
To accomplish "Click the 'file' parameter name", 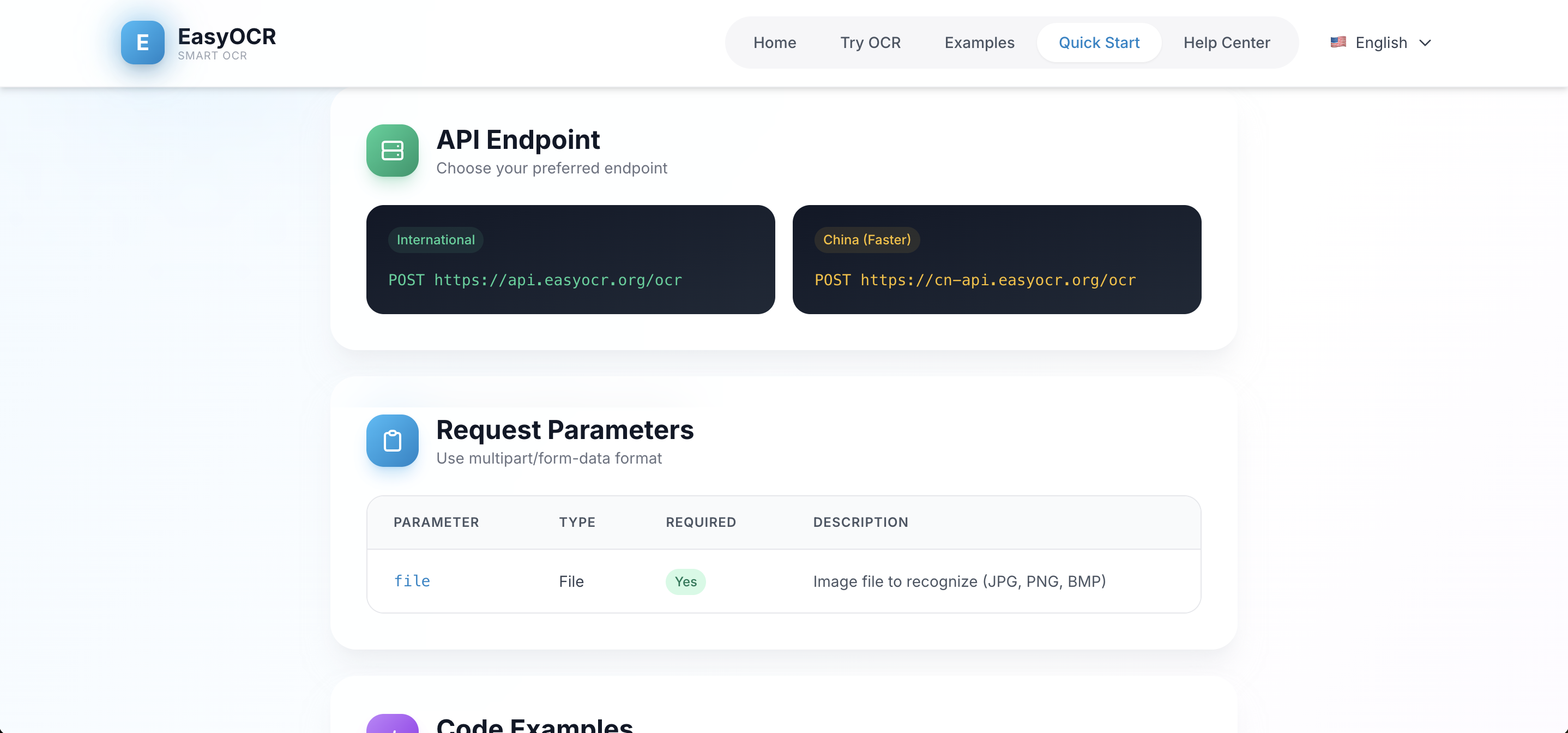I will pyautogui.click(x=412, y=581).
